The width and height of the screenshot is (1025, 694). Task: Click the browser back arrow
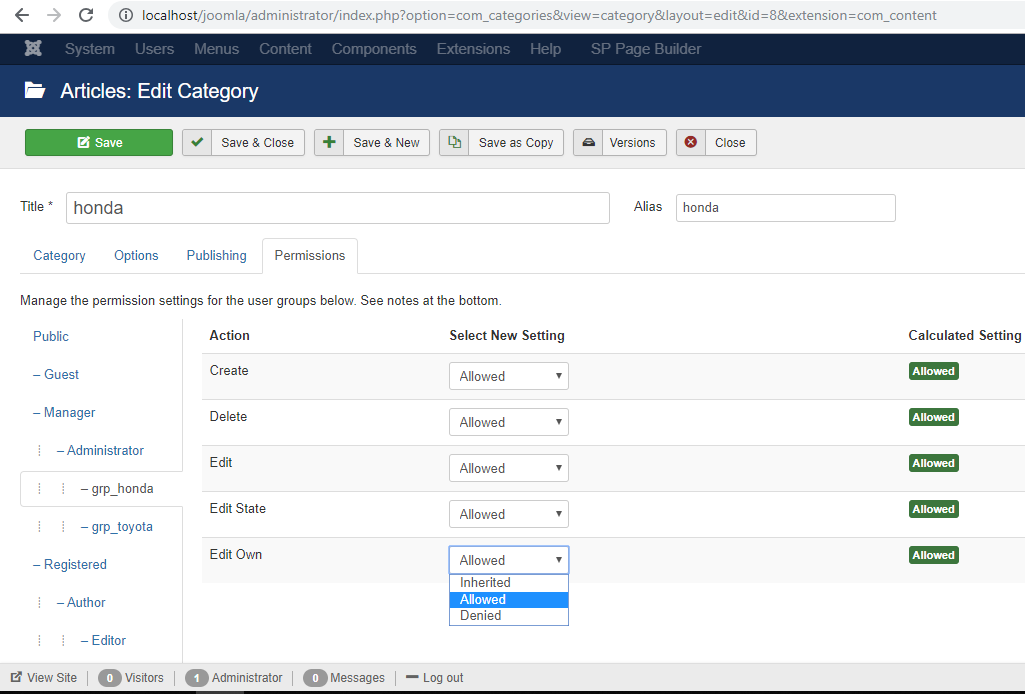(x=22, y=15)
